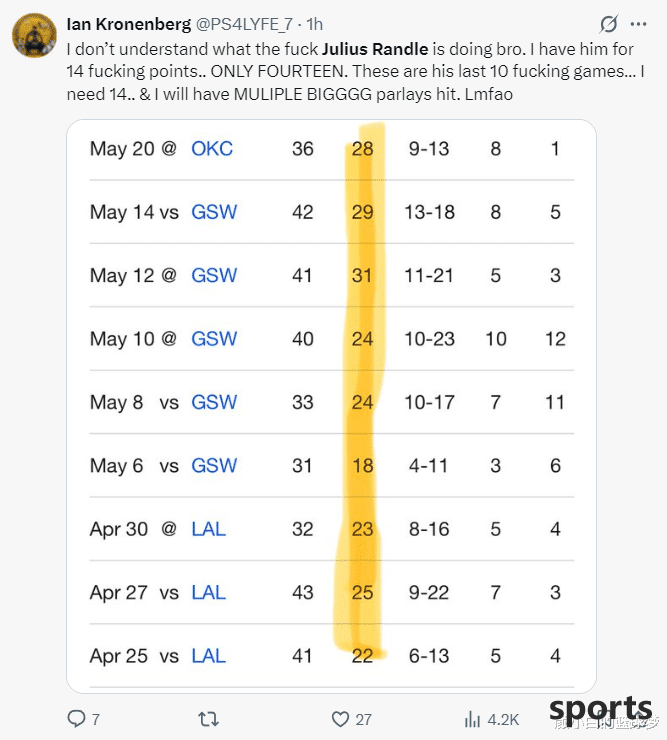Click GSW link in May 14 row
The height and width of the screenshot is (740, 667).
[x=214, y=212]
